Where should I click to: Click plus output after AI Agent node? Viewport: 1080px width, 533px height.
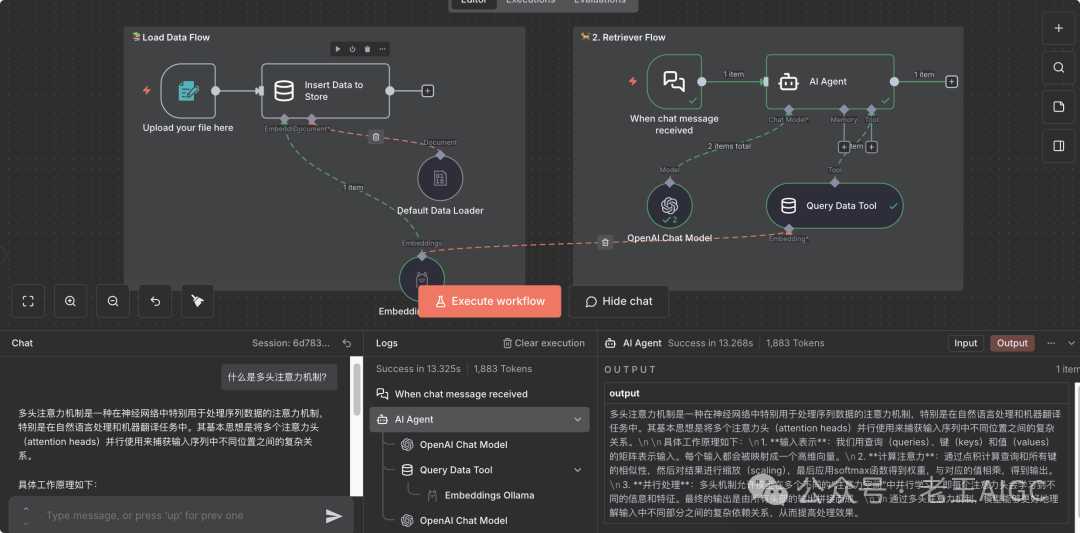952,81
